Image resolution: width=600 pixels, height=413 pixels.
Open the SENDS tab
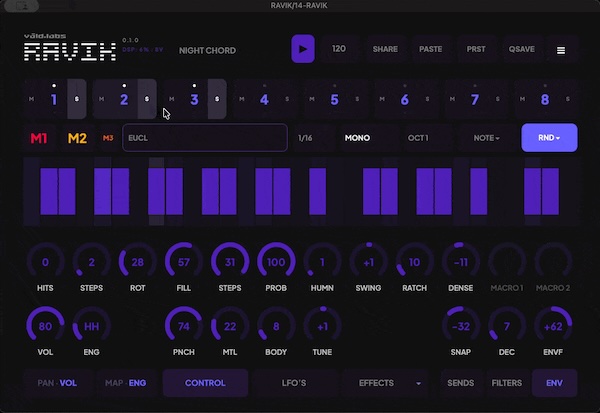pos(461,383)
